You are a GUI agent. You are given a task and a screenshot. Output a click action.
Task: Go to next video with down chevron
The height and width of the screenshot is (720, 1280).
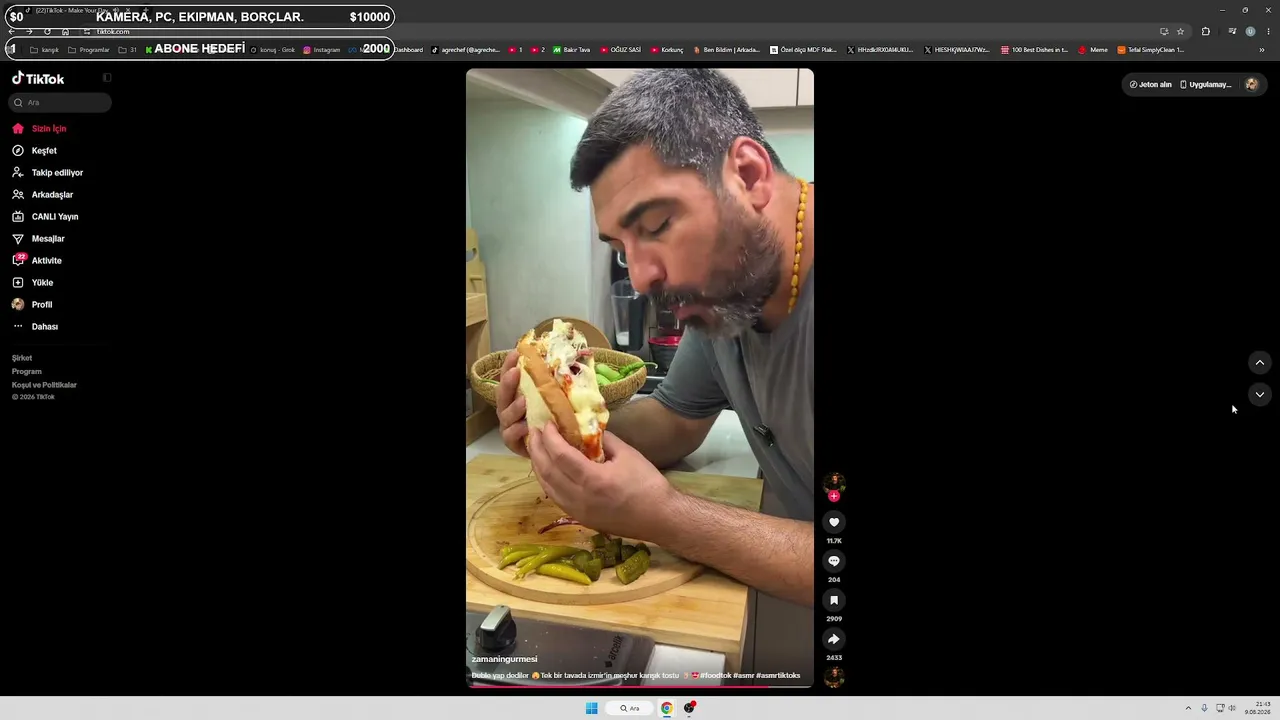click(x=1260, y=395)
